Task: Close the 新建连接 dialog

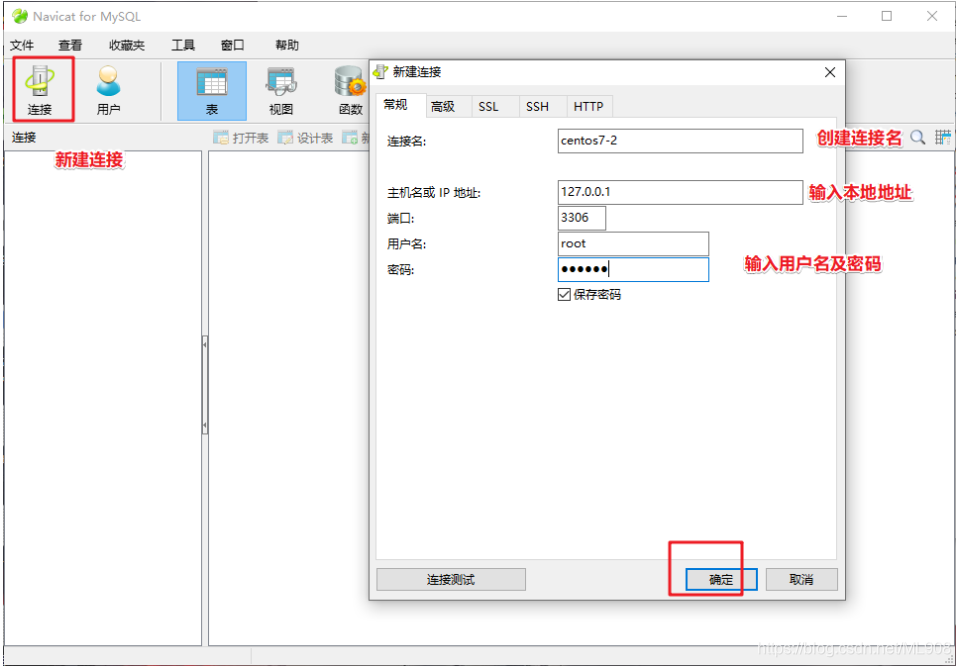Action: pyautogui.click(x=830, y=72)
